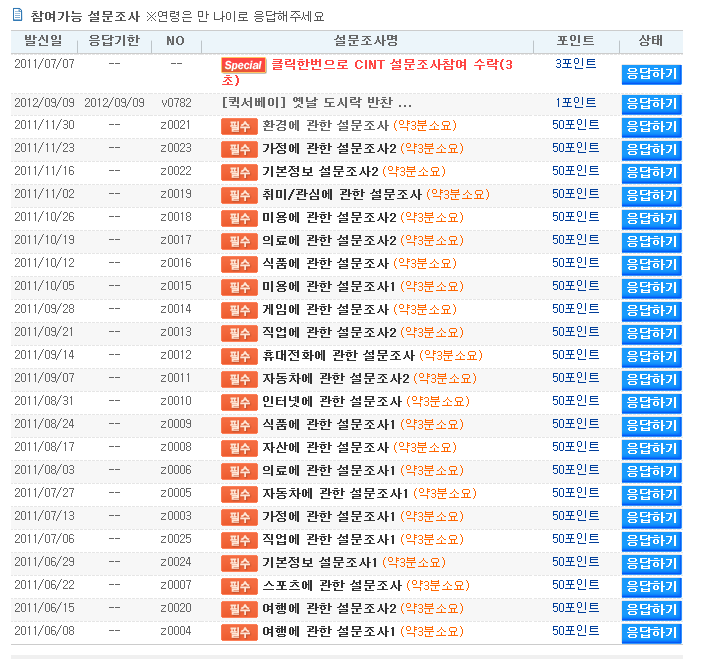Click the date 2011/07/07
Screen dimensions: 702x659
tap(44, 64)
